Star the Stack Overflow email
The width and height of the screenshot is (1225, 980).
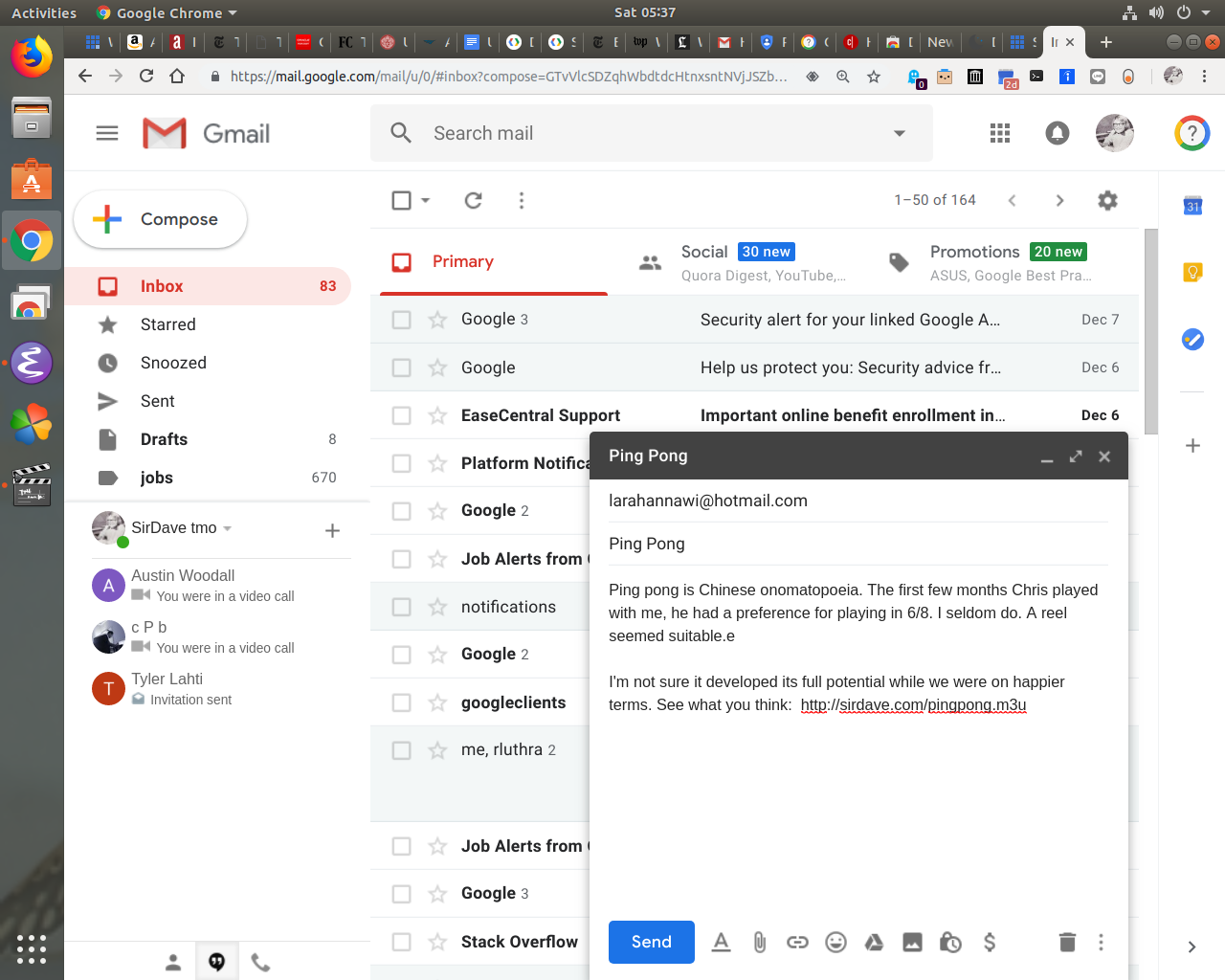point(437,942)
